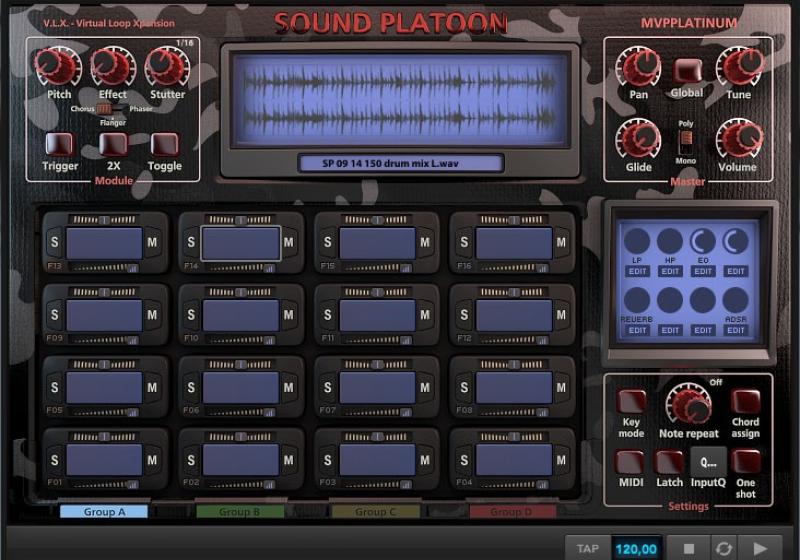800x560 pixels.
Task: Open the InputQ quantize dropdown
Action: 708,462
